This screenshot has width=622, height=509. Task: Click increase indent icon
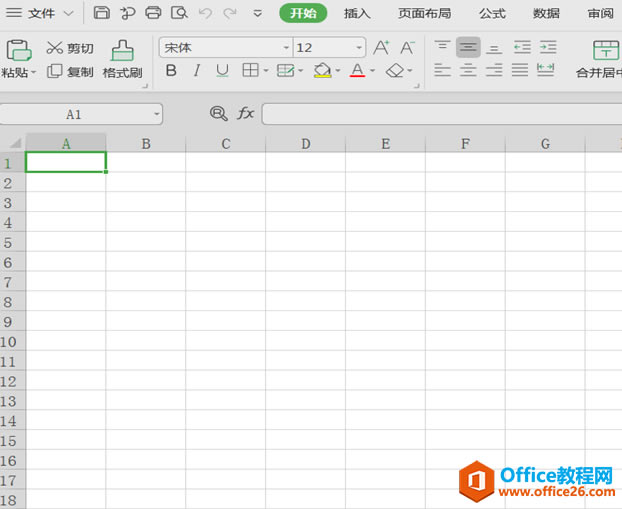coord(548,47)
